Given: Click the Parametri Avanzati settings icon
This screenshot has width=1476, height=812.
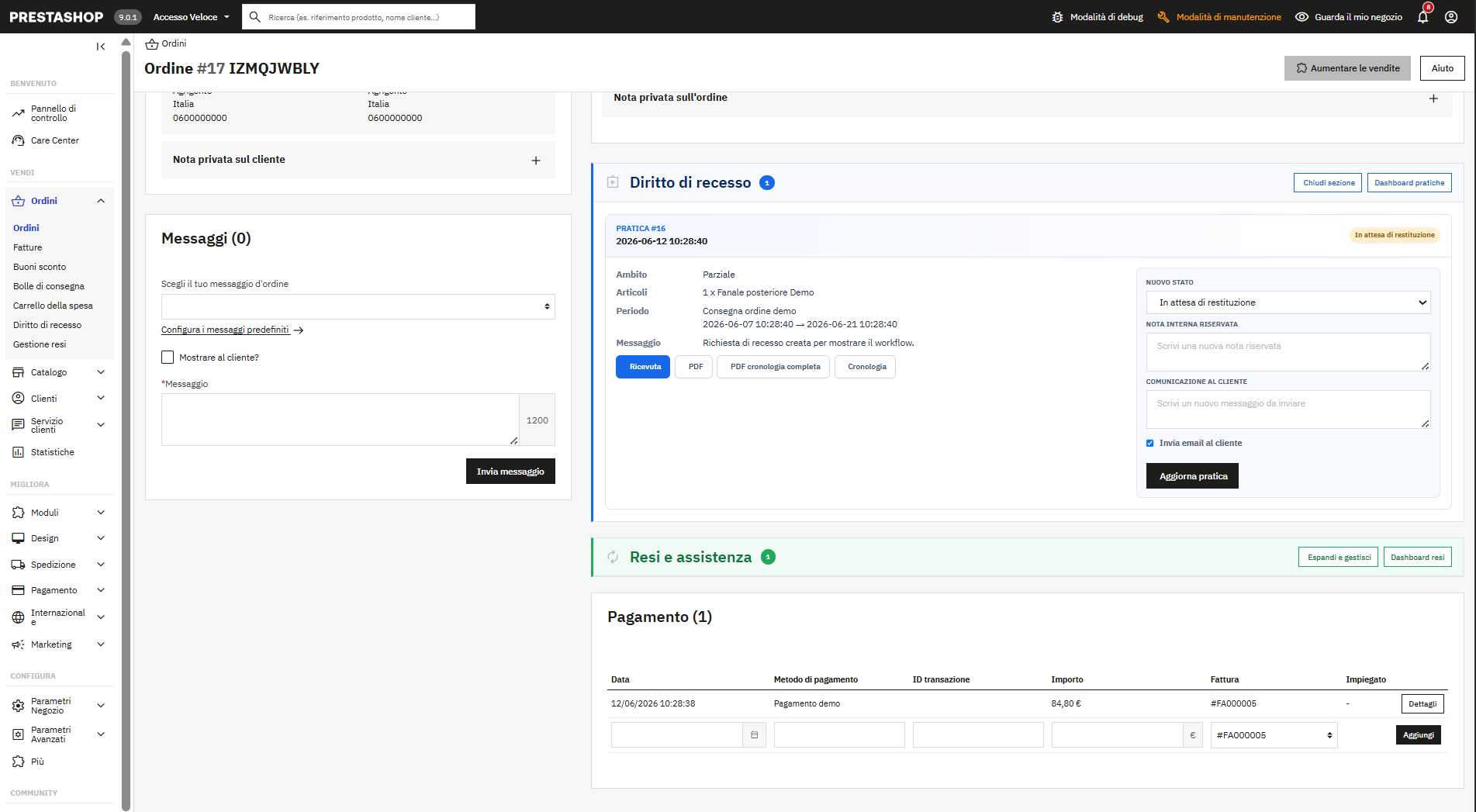Looking at the screenshot, I should (x=19, y=734).
